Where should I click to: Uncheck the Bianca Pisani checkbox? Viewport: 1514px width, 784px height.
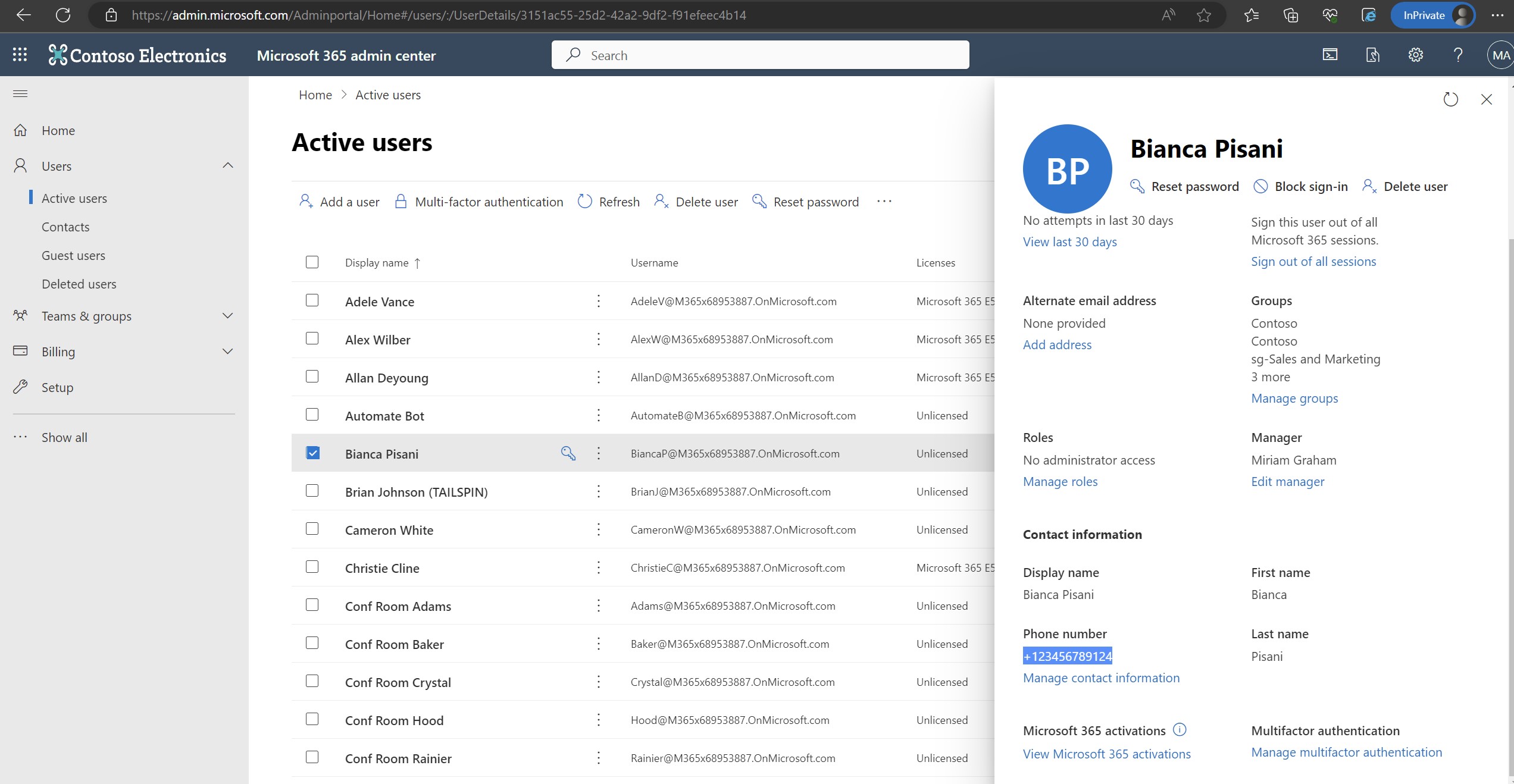pos(312,453)
